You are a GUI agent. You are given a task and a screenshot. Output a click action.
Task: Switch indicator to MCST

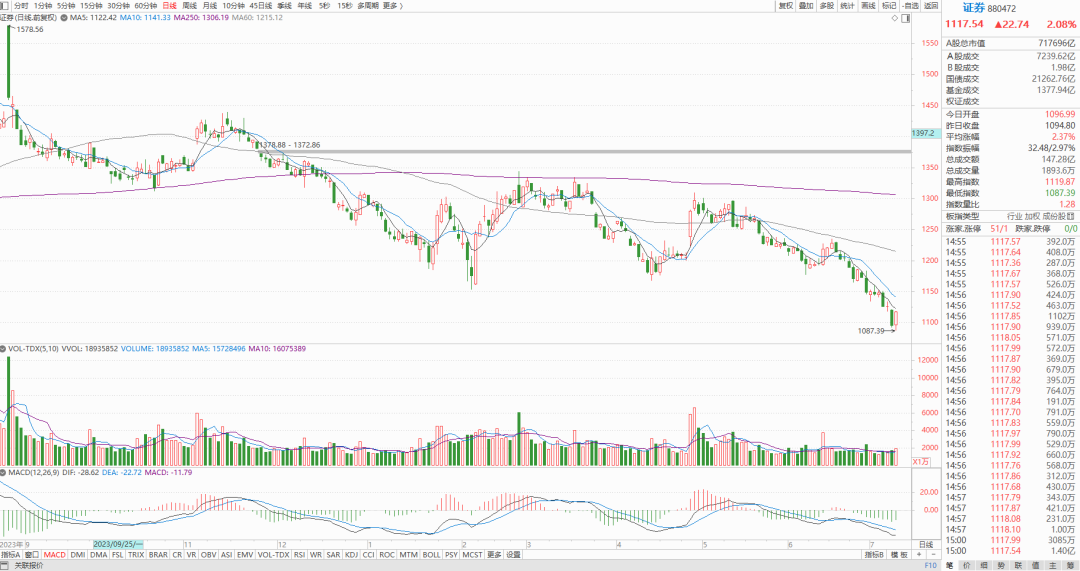[472, 554]
